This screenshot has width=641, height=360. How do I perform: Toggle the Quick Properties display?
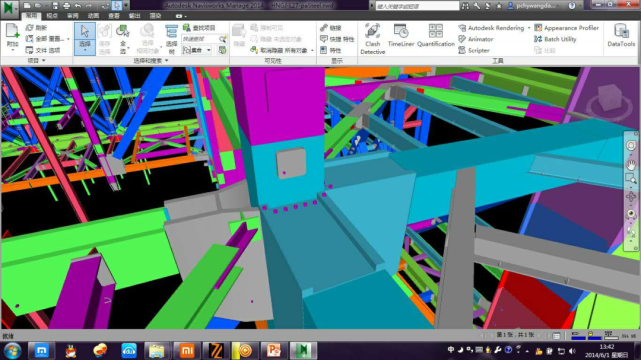tap(337, 39)
